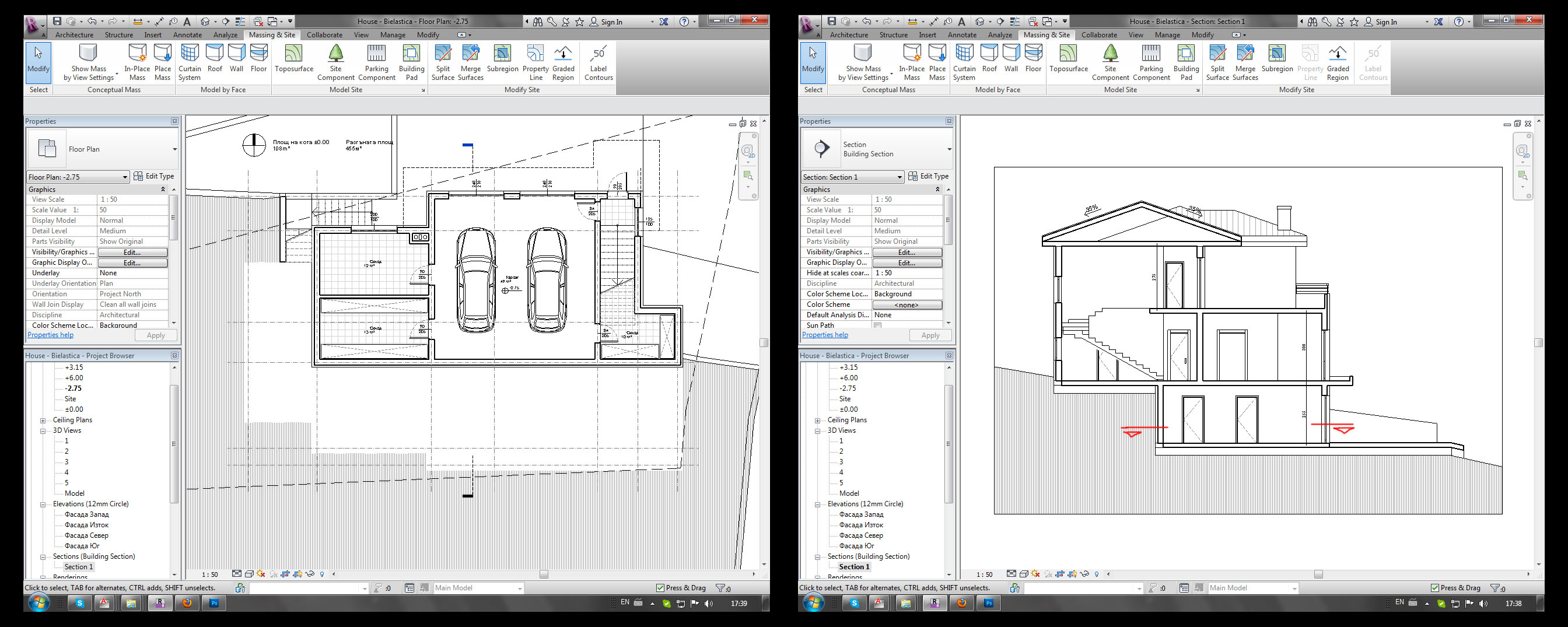
Task: Click Graded Region in the Section 1 window
Action: [1338, 61]
